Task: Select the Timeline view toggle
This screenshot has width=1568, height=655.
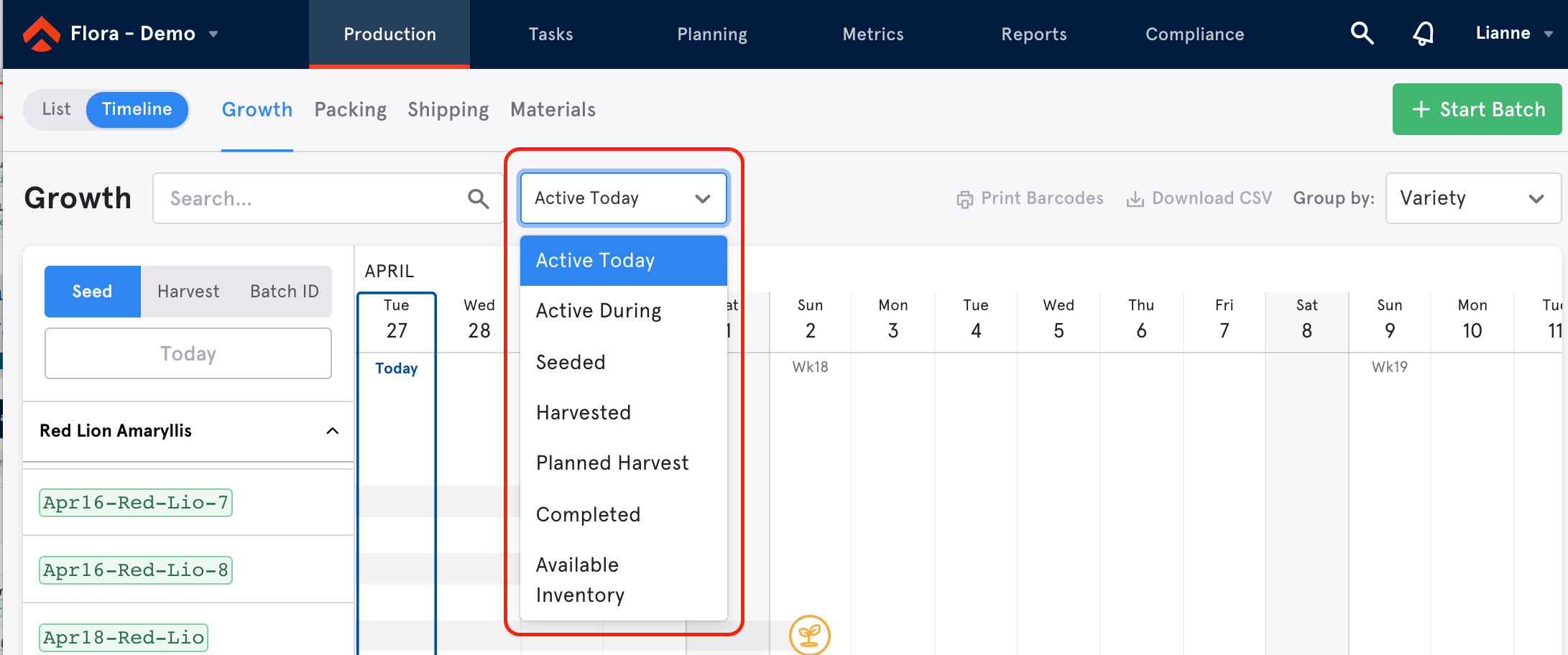Action: [x=137, y=109]
